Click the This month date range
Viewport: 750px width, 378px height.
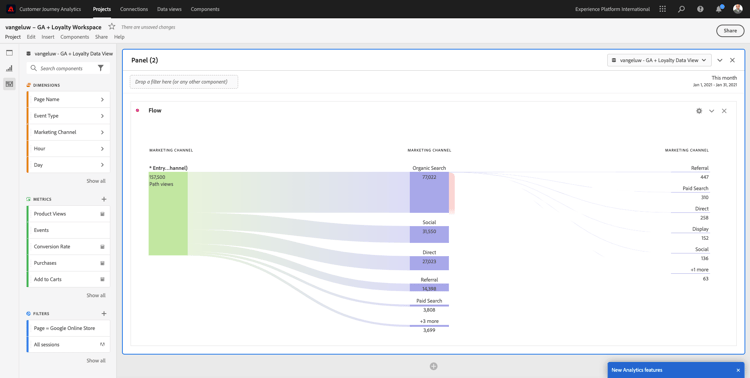tap(715, 81)
